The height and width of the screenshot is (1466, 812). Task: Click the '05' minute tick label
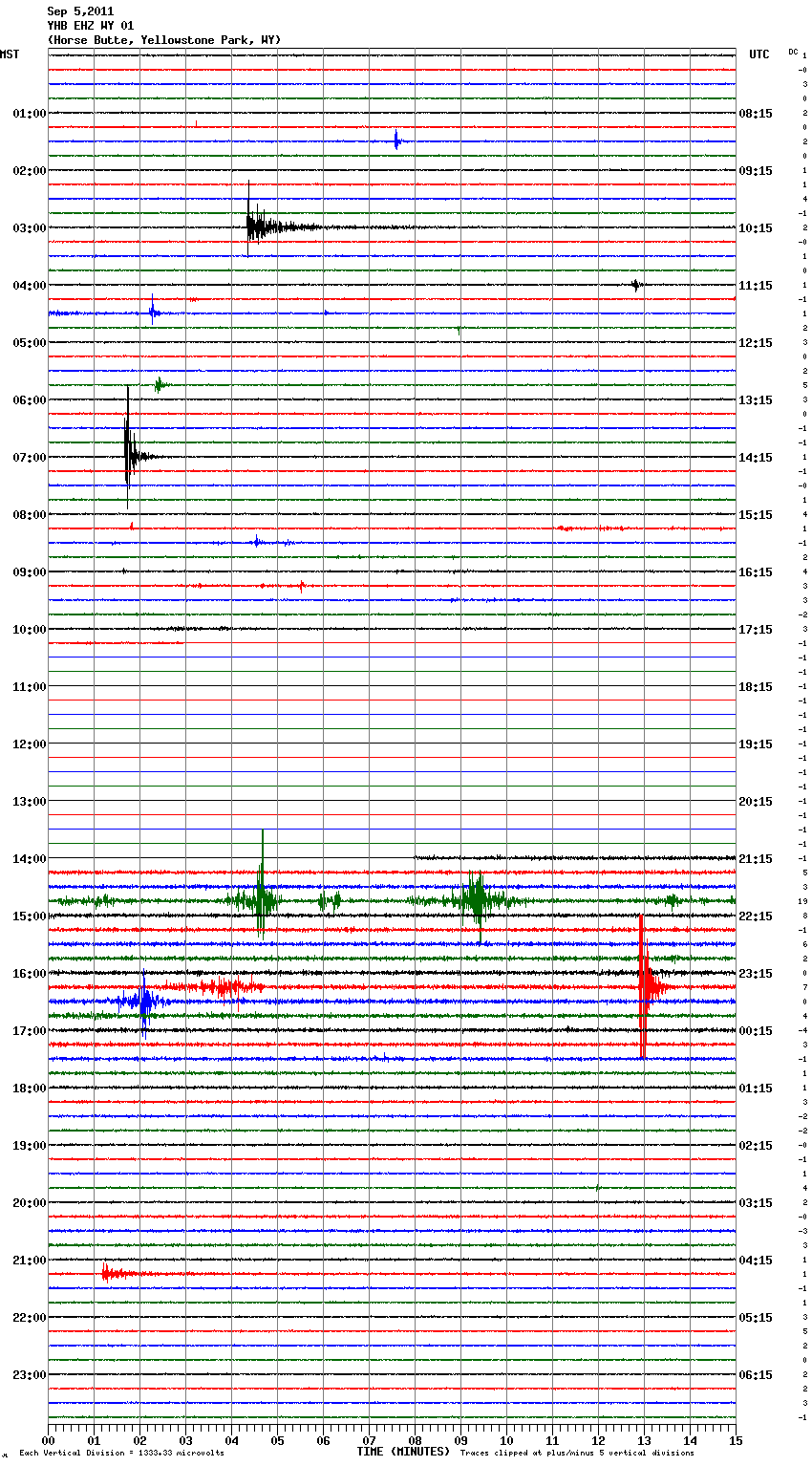click(x=277, y=1440)
